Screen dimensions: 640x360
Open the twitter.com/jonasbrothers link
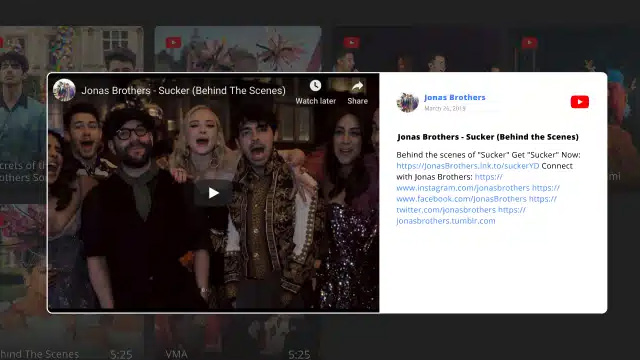(x=446, y=210)
